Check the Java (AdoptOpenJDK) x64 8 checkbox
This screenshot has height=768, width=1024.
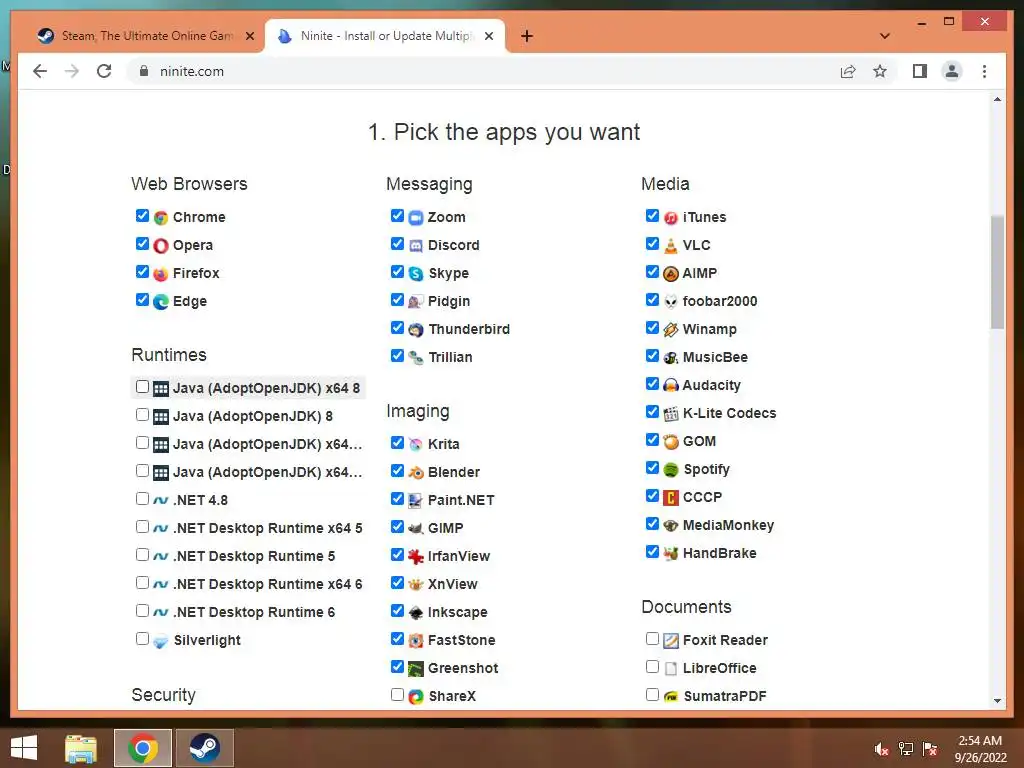tap(142, 387)
